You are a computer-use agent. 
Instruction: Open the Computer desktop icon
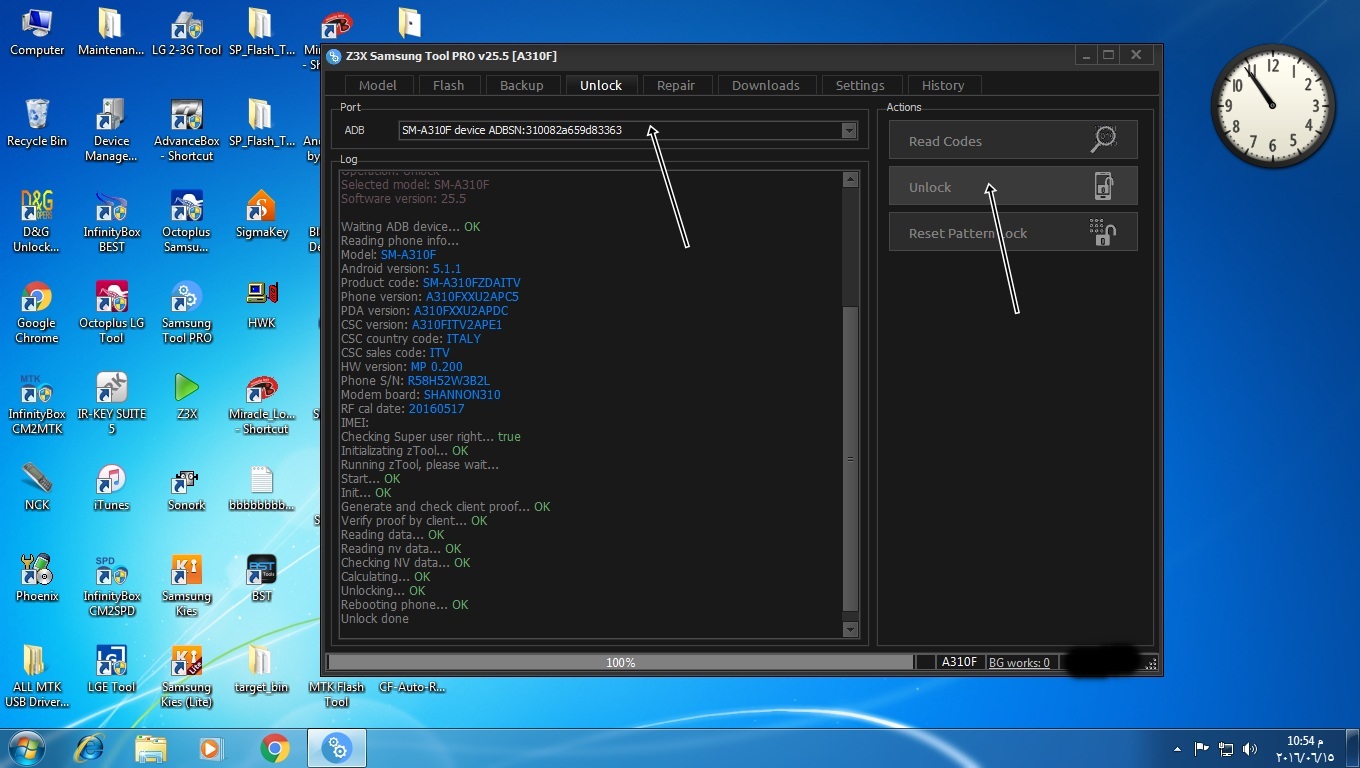pyautogui.click(x=37, y=32)
